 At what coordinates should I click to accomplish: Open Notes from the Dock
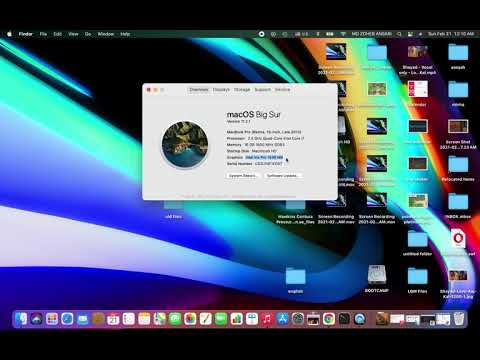coord(144,319)
